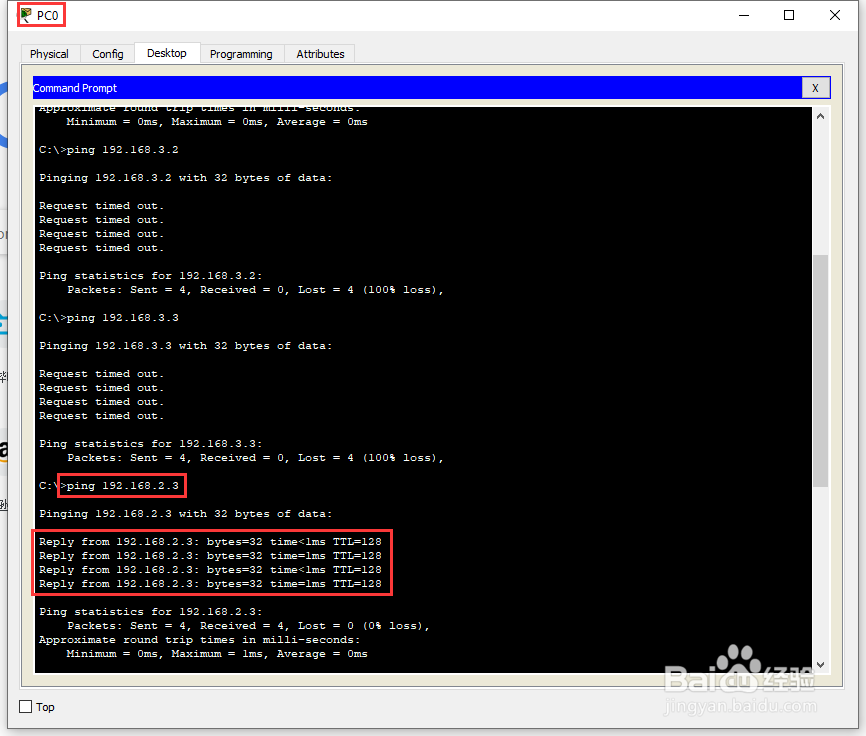Image resolution: width=866 pixels, height=736 pixels.
Task: Click the vertical scrollbar thumb
Action: click(x=820, y=371)
